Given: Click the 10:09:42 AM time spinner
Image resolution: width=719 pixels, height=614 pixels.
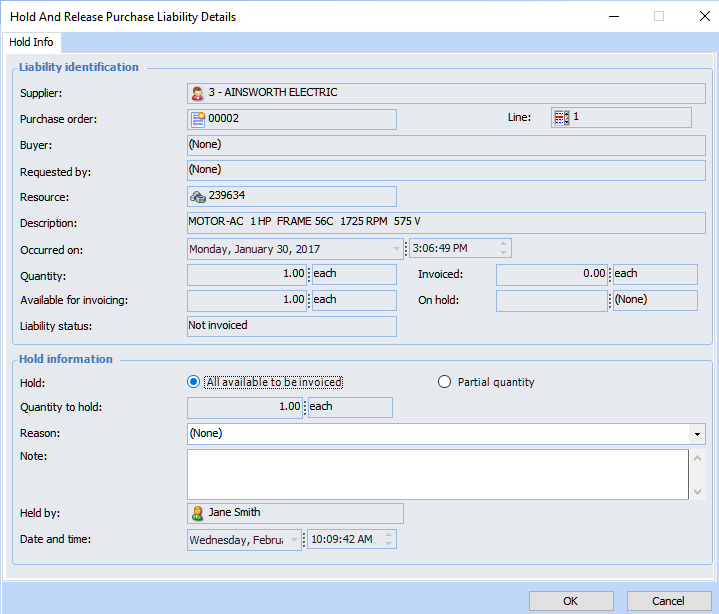Looking at the screenshot, I should coord(389,540).
